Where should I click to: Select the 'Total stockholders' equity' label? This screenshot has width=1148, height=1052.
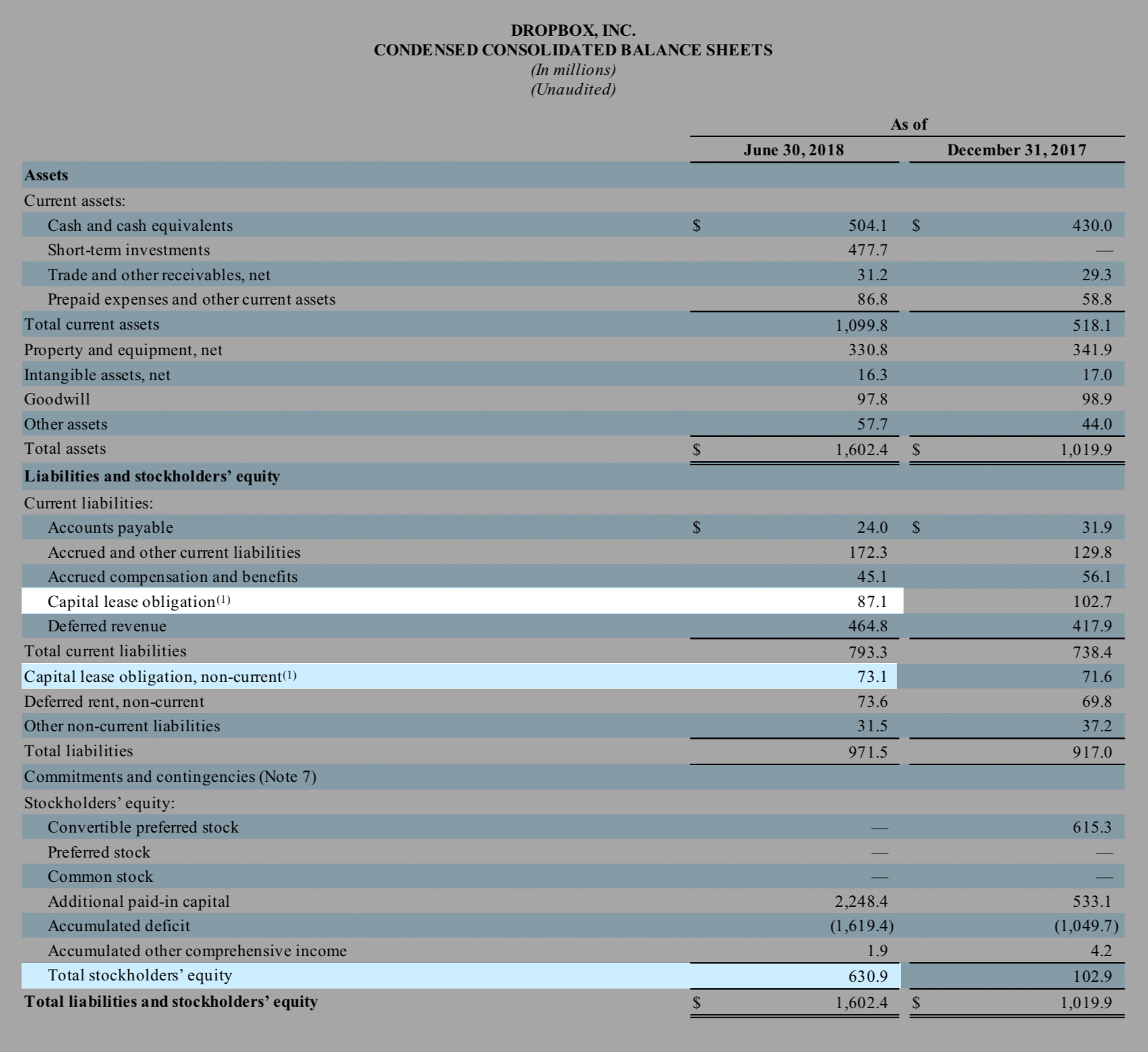tap(140, 975)
